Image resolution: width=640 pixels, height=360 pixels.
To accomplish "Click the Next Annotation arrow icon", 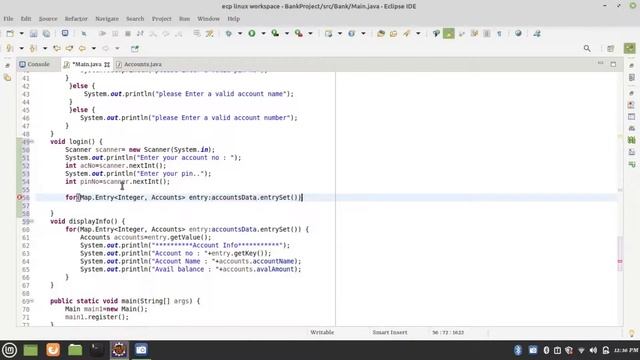I will 10,49.
